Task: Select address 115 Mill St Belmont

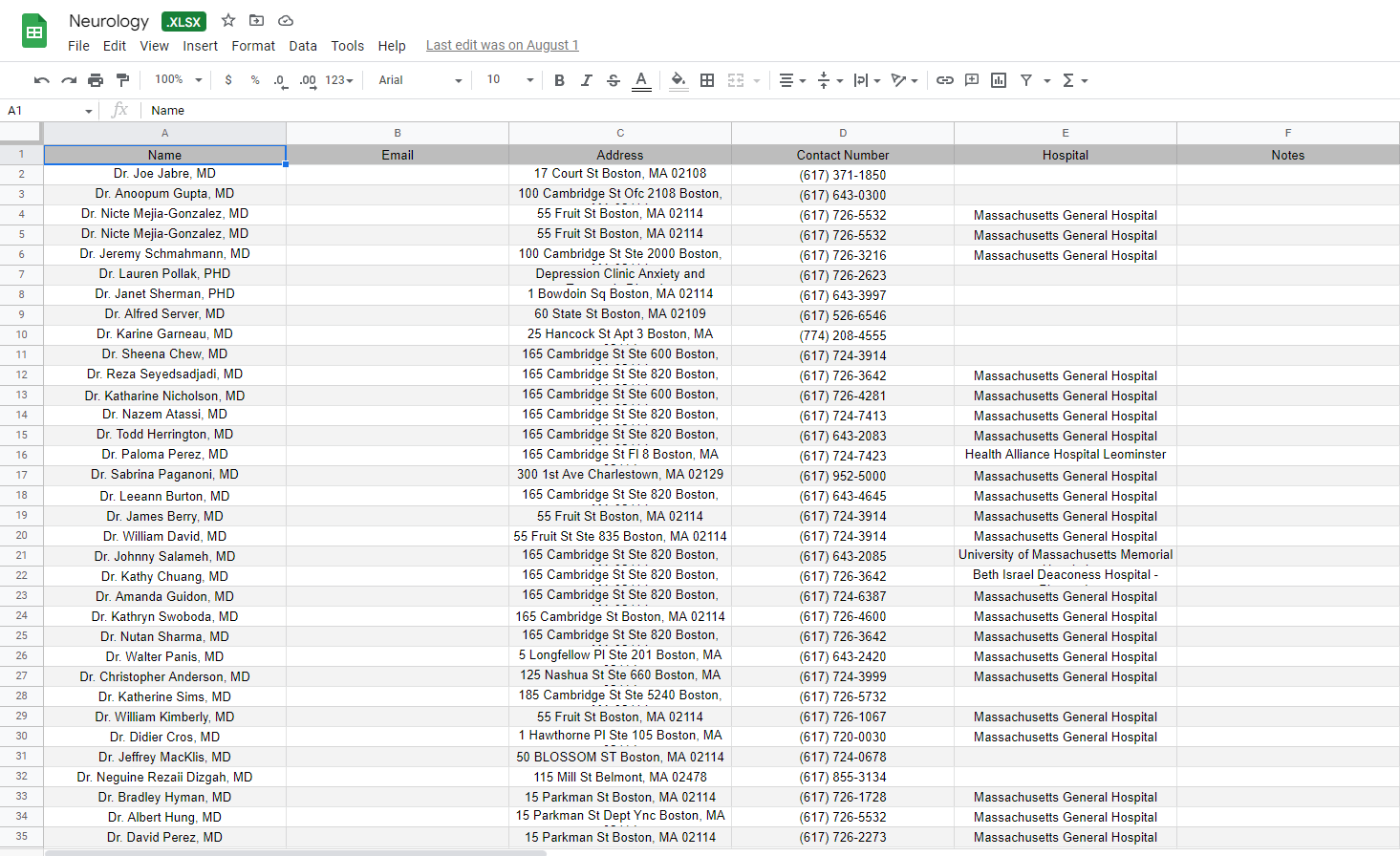Action: click(x=620, y=777)
